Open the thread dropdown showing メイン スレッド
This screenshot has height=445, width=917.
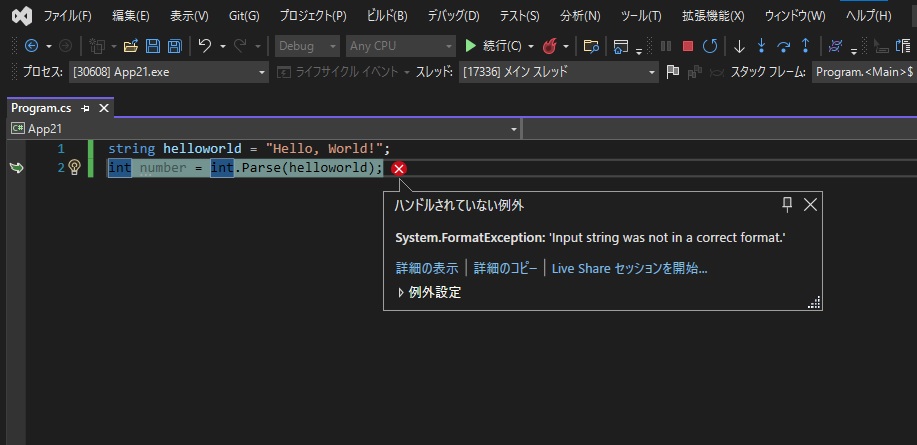click(x=558, y=72)
